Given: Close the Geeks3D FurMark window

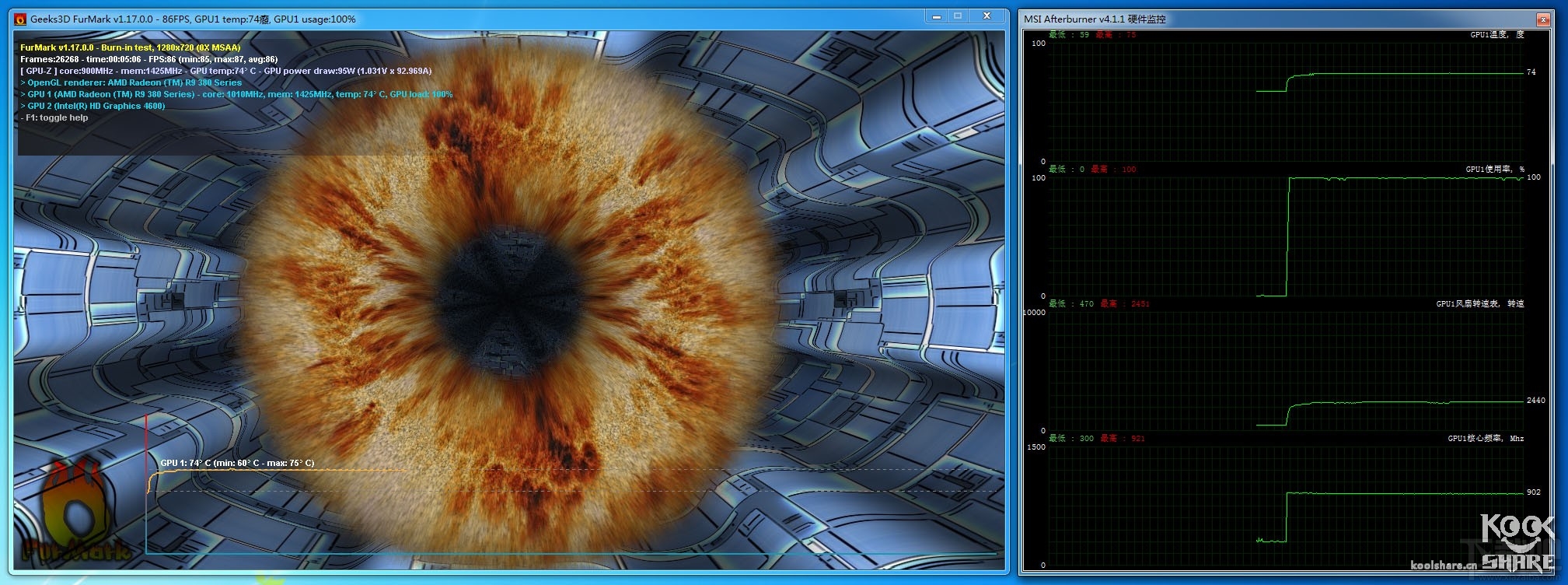Looking at the screenshot, I should tap(987, 16).
